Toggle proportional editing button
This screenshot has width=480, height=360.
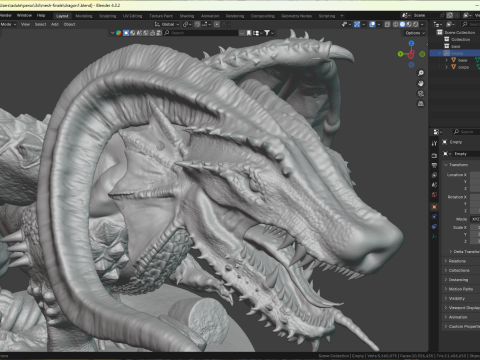click(217, 24)
